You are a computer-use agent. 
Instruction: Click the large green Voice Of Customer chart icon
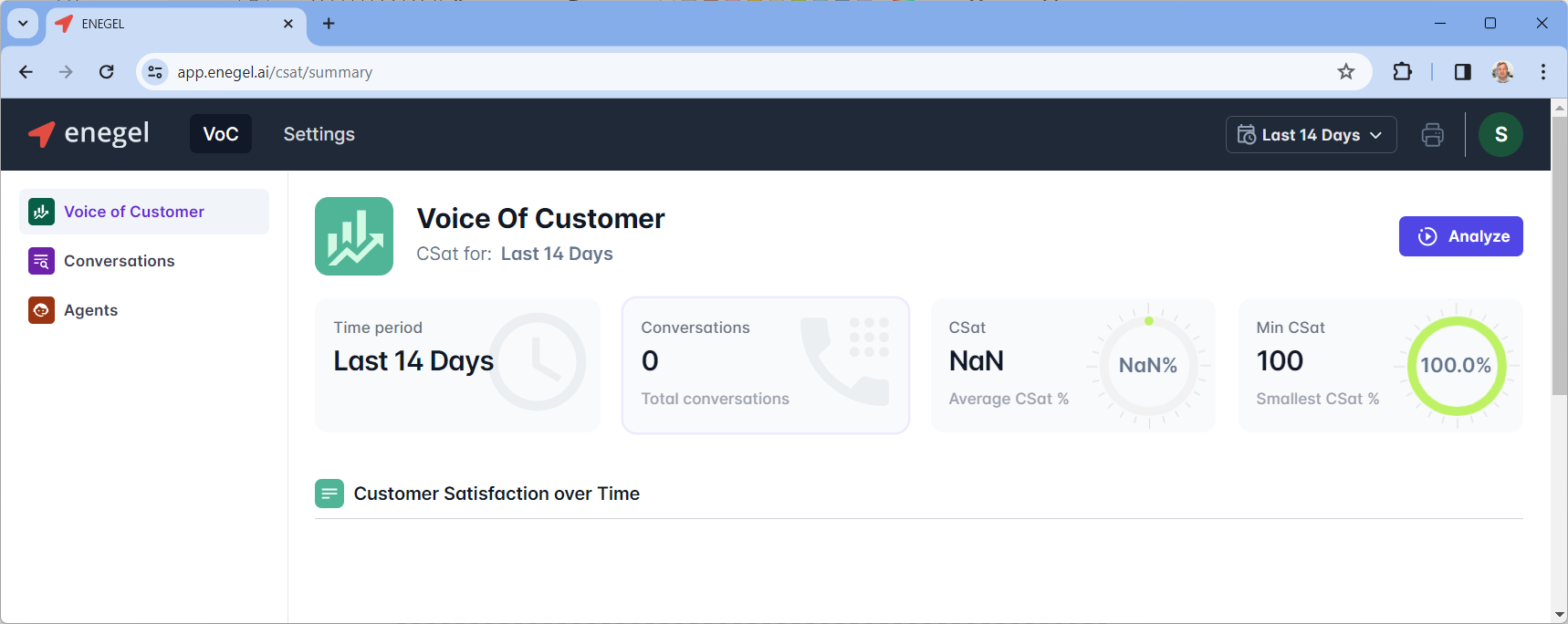click(354, 236)
